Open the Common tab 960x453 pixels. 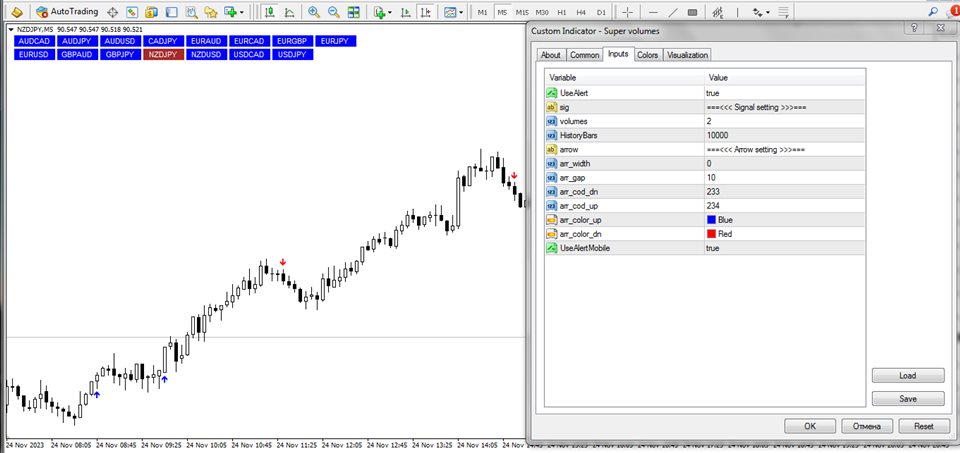(585, 55)
